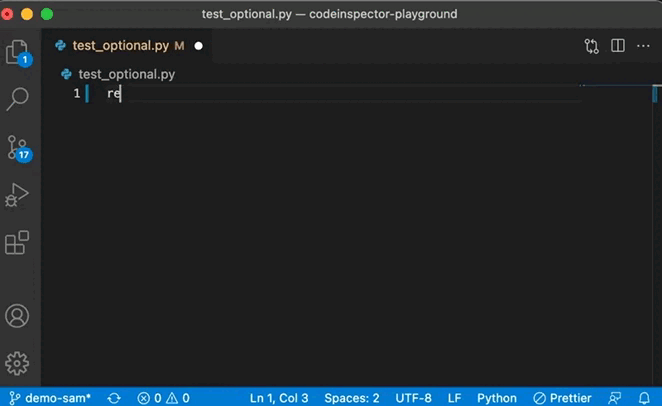Split the editor to the right
This screenshot has height=406, width=662.
[618, 46]
